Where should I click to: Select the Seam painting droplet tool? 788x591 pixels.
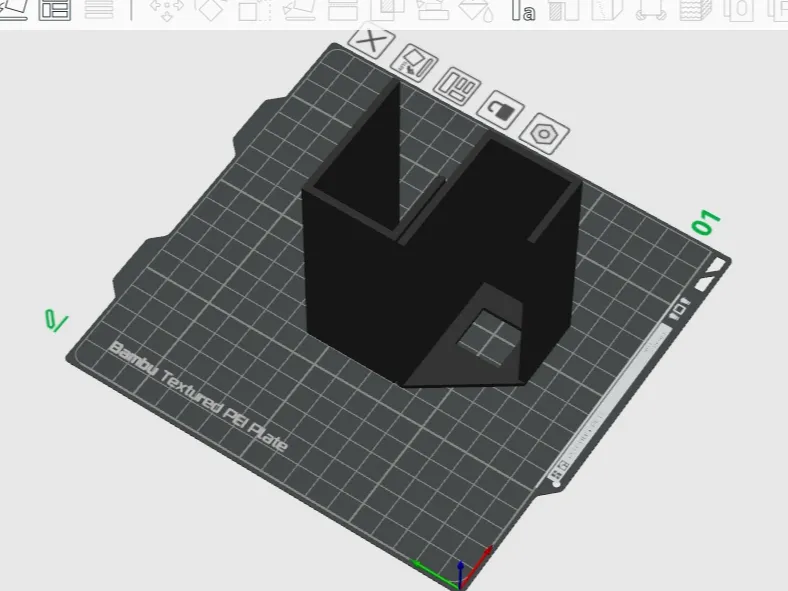click(x=477, y=10)
